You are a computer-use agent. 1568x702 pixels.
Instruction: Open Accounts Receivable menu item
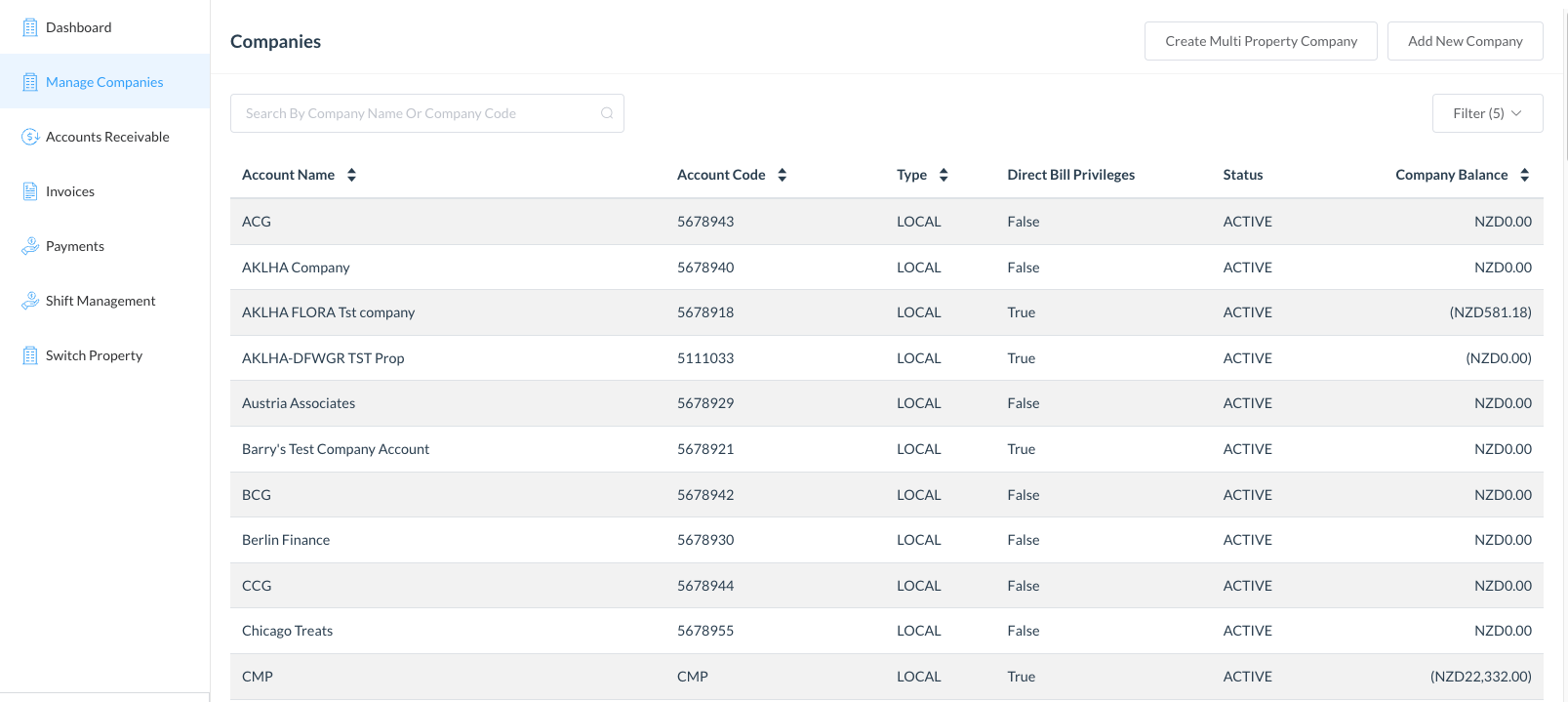pyautogui.click(x=107, y=137)
